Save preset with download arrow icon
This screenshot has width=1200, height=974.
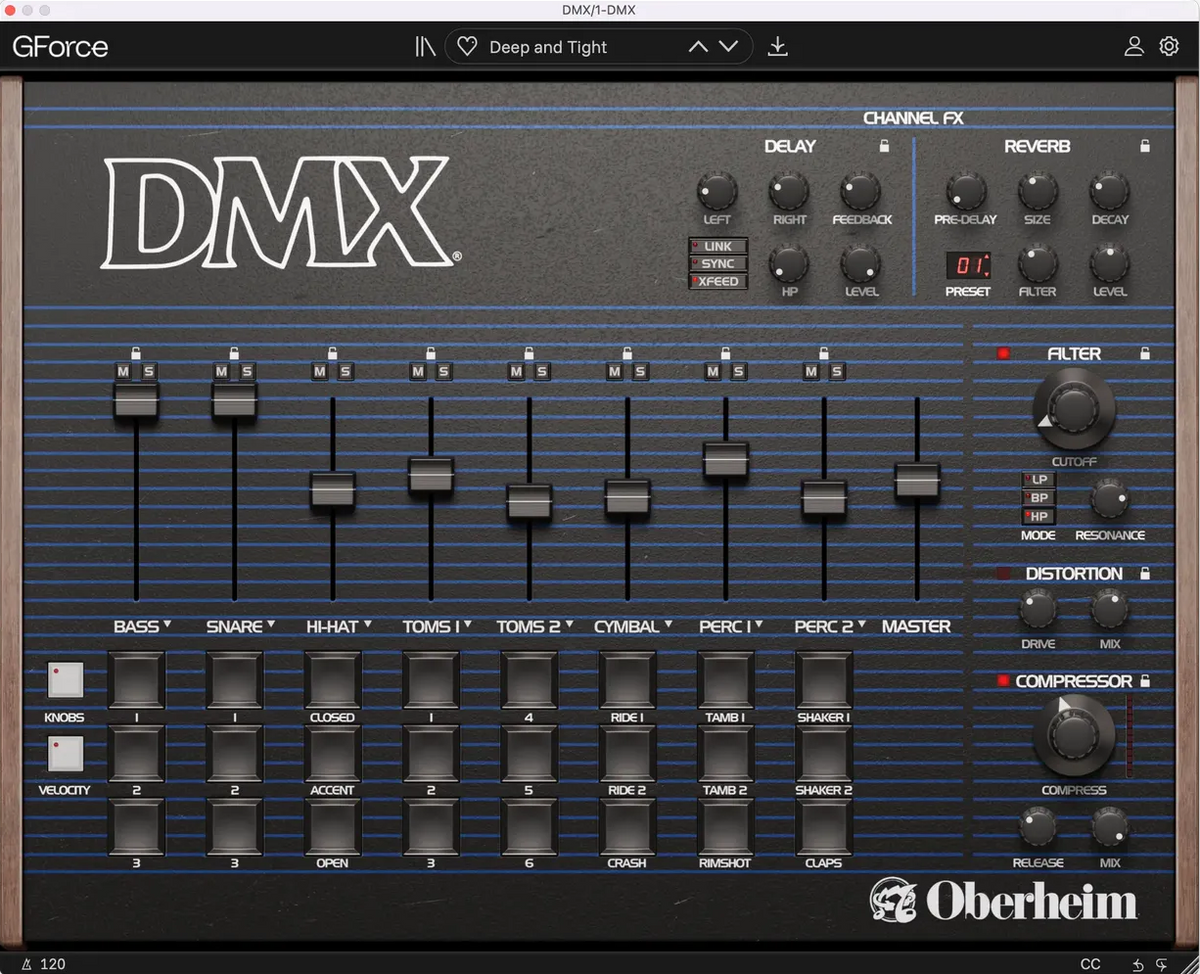coord(777,47)
